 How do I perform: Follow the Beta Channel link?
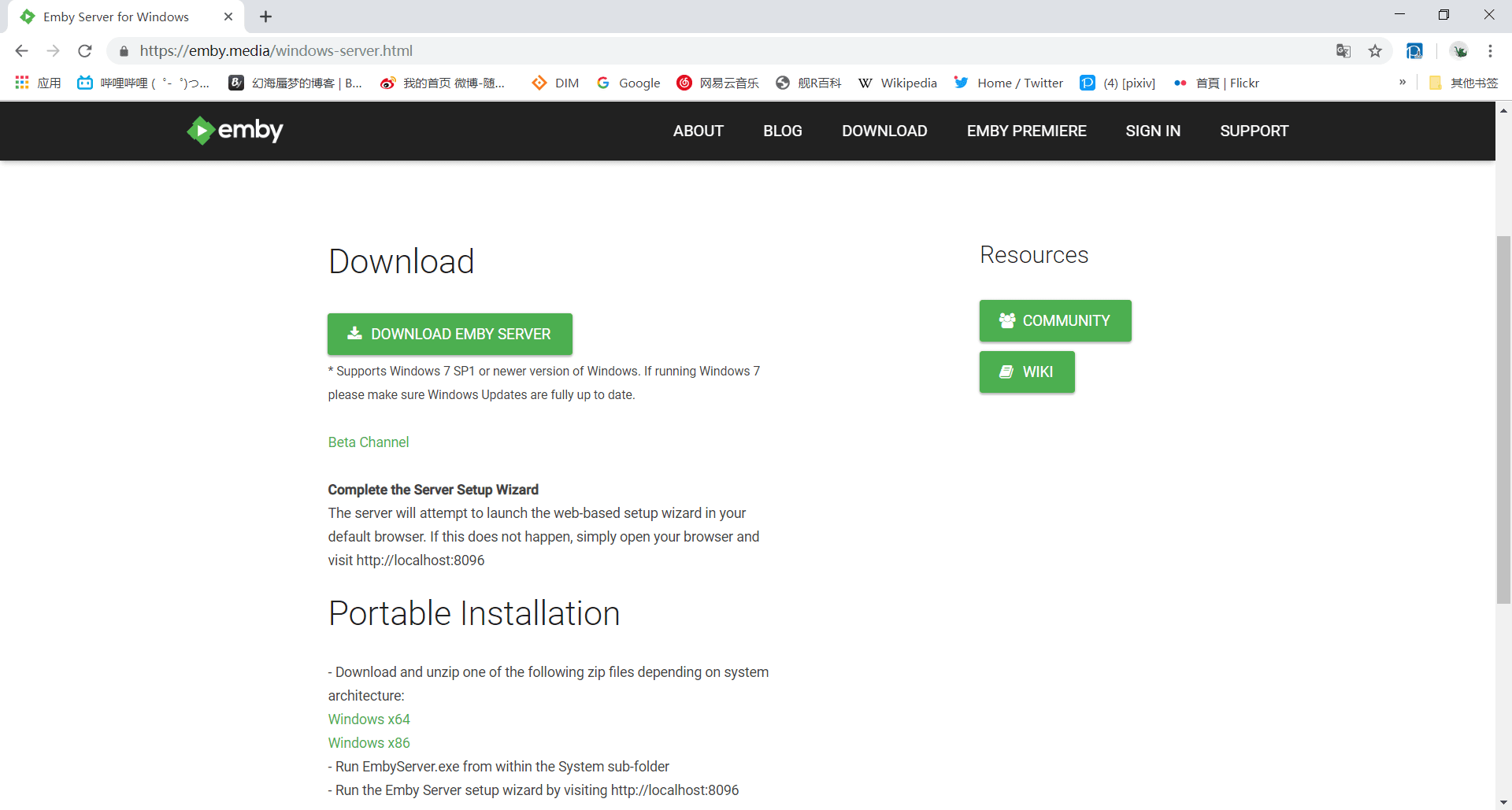click(369, 442)
